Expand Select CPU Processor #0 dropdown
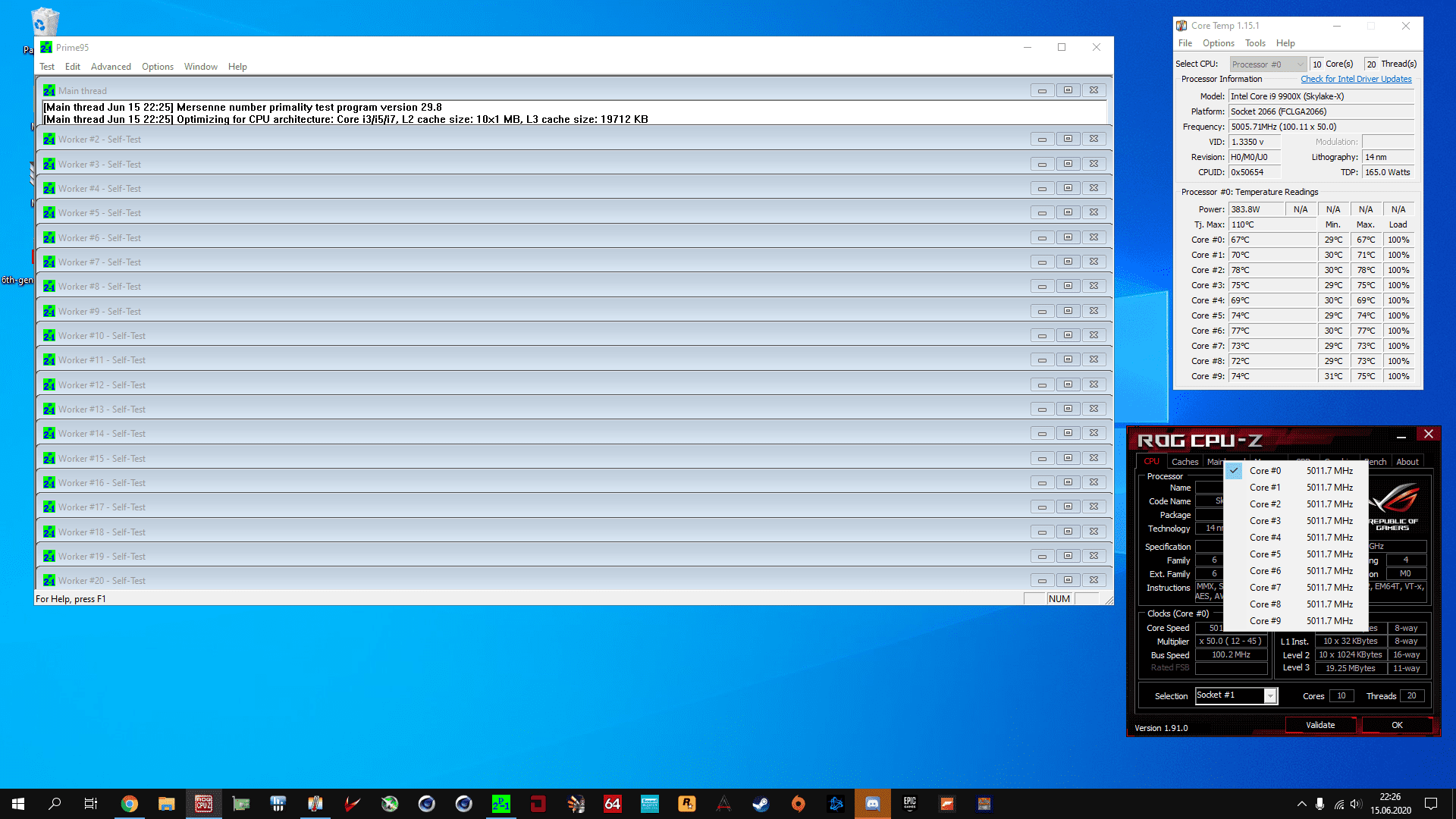The image size is (1456, 819). (1268, 64)
